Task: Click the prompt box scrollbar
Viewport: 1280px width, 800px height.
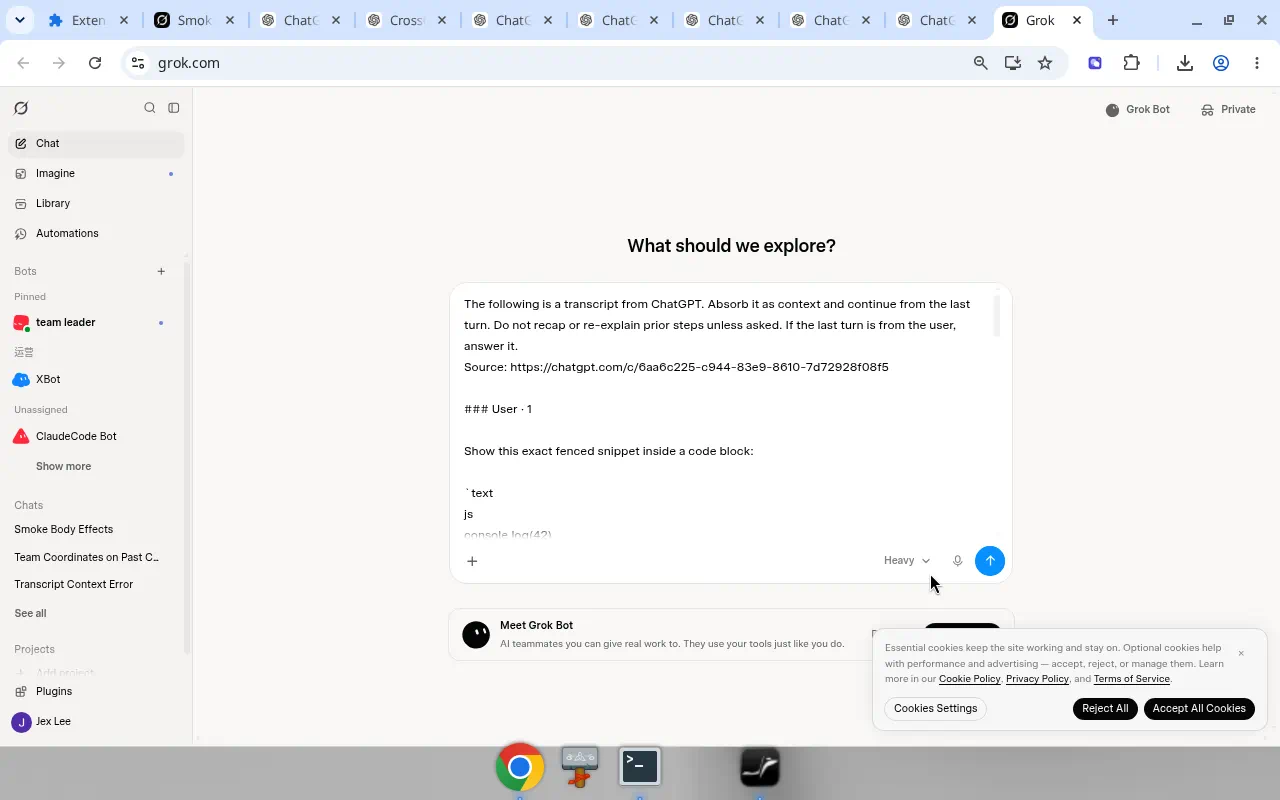Action: (x=995, y=316)
